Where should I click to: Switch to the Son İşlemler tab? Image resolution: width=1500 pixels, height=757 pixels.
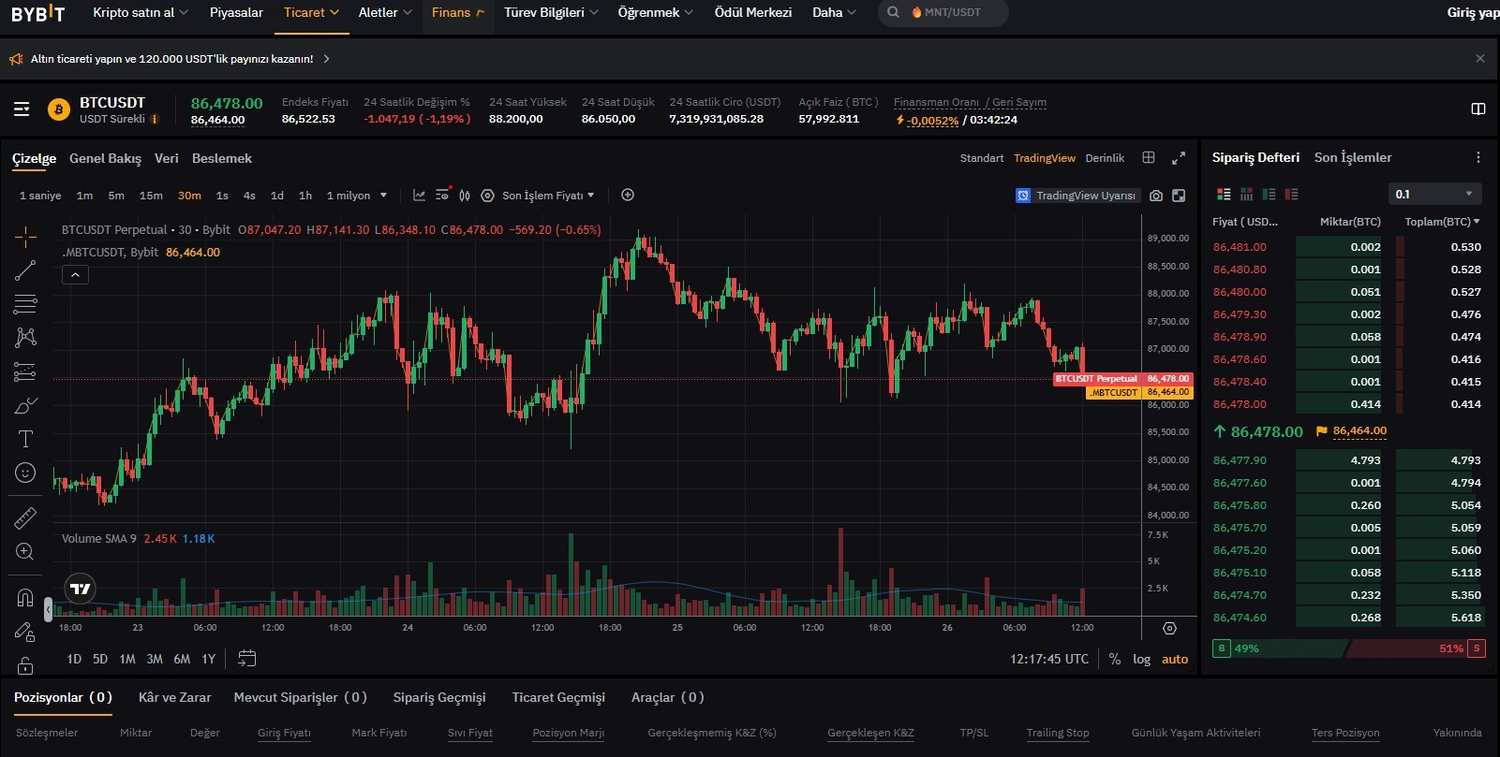click(1352, 158)
